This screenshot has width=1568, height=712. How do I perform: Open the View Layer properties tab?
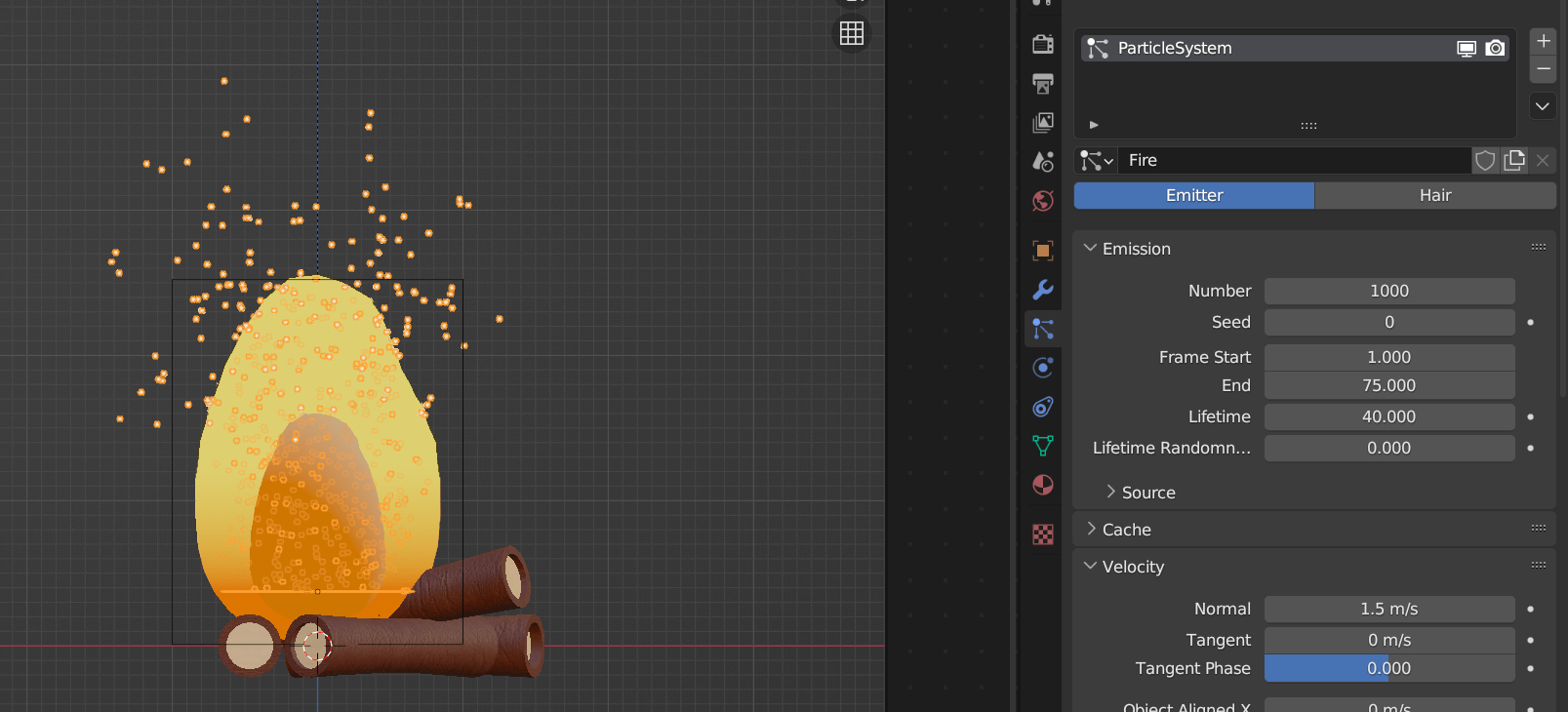pyautogui.click(x=1043, y=122)
